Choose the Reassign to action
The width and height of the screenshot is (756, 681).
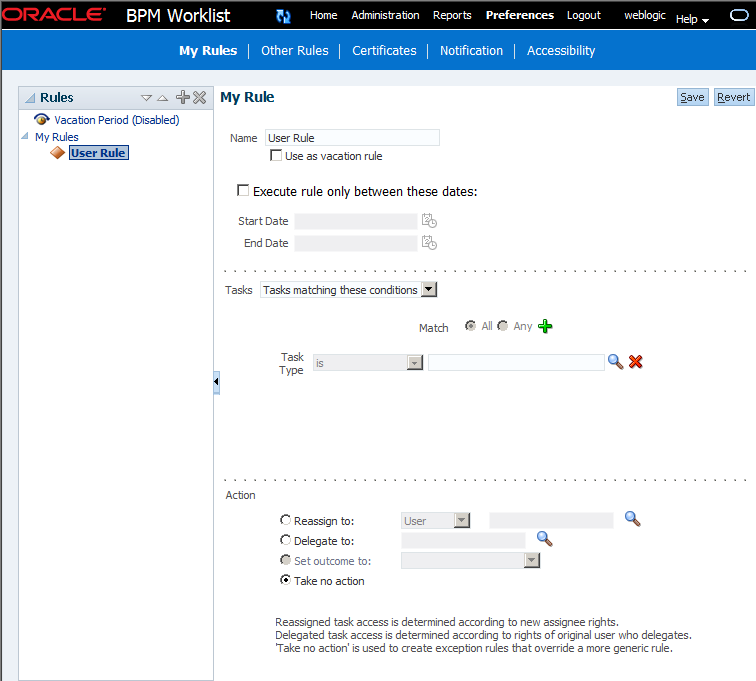[x=285, y=519]
